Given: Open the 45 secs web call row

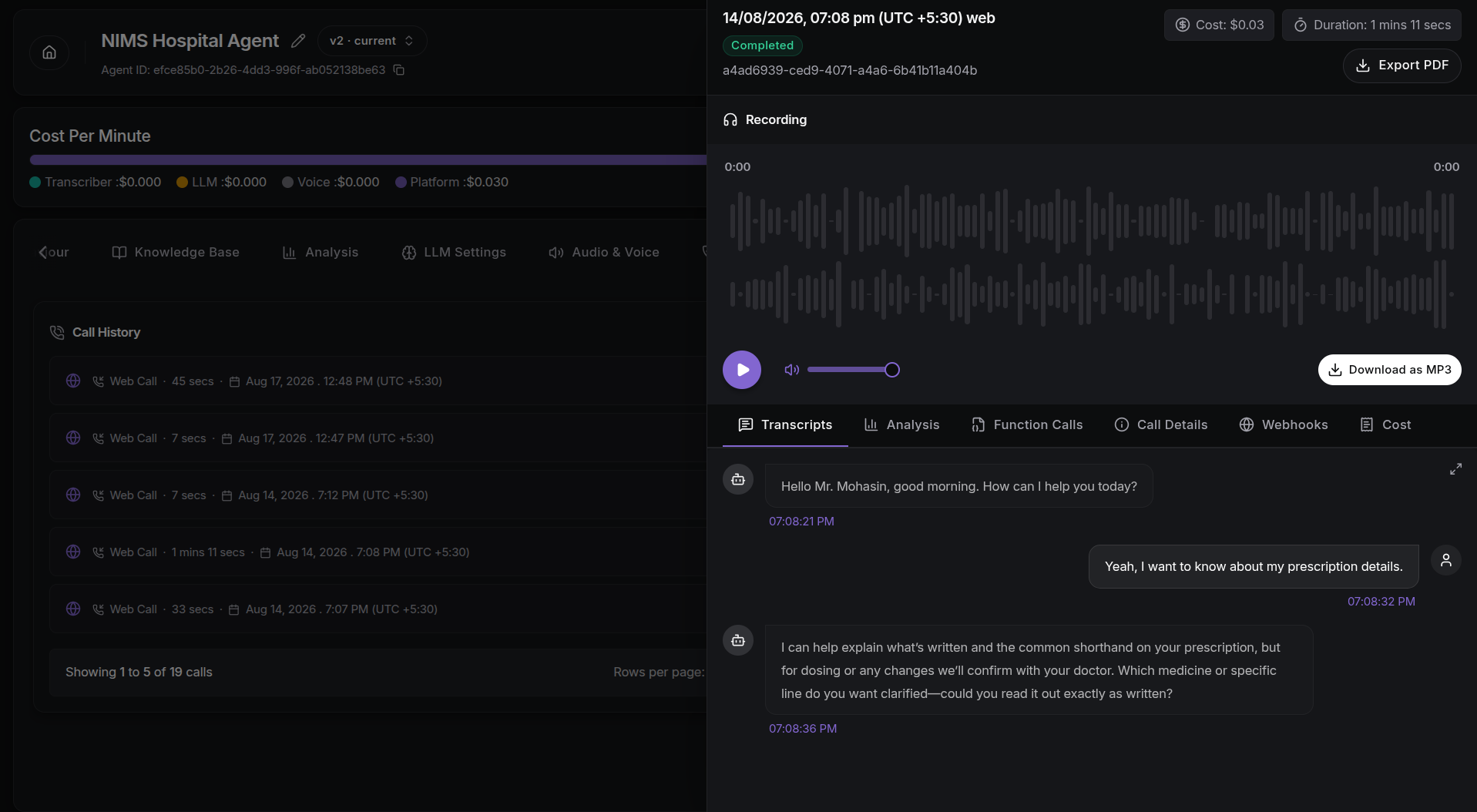Looking at the screenshot, I should tap(378, 381).
